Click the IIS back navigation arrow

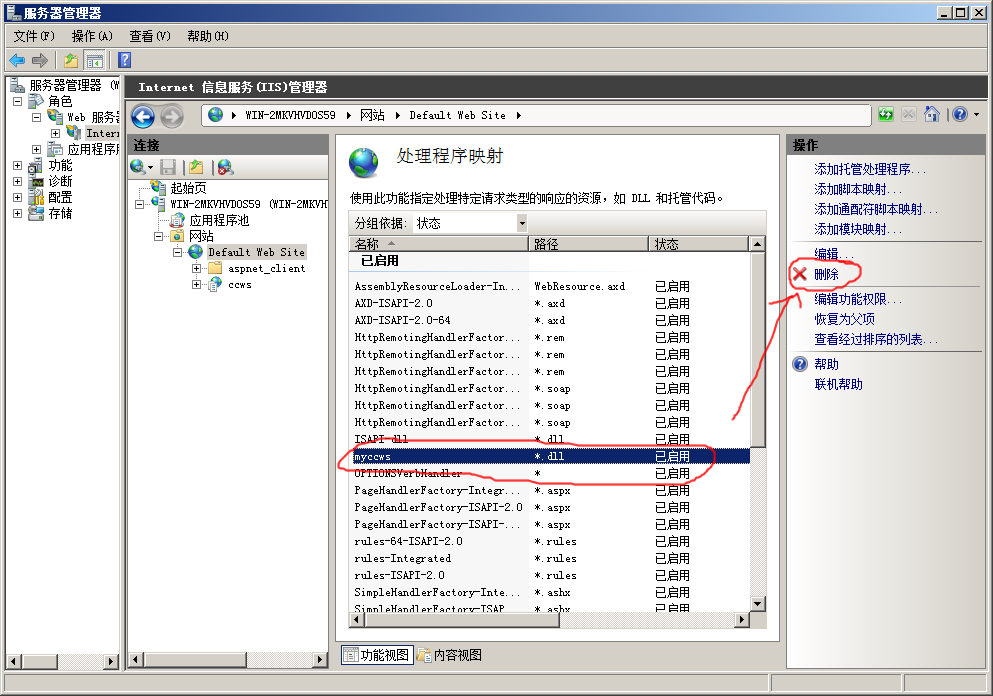pyautogui.click(x=142, y=116)
